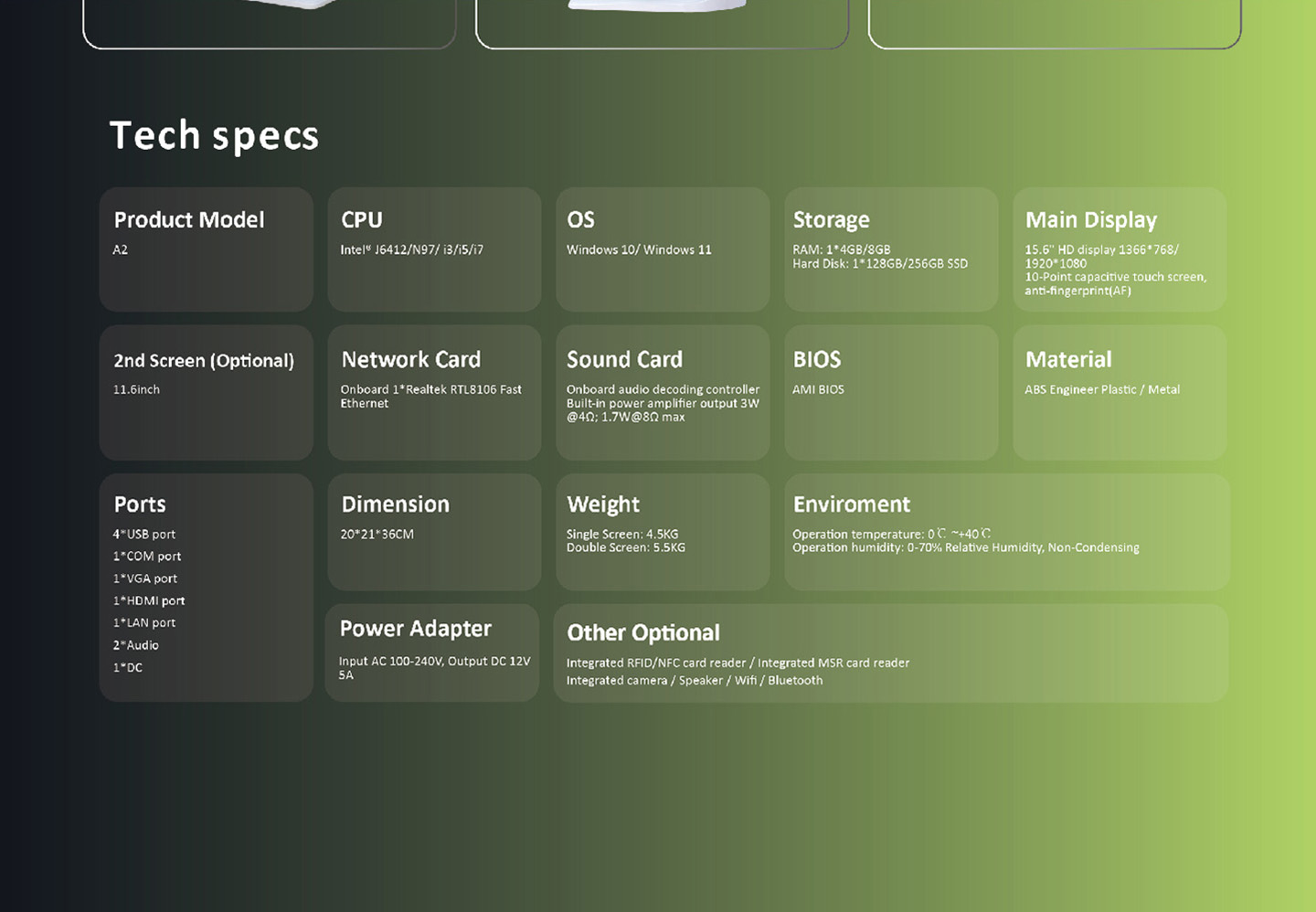1316x912 pixels.
Task: Select the Network Card spec tile
Action: pos(434,393)
